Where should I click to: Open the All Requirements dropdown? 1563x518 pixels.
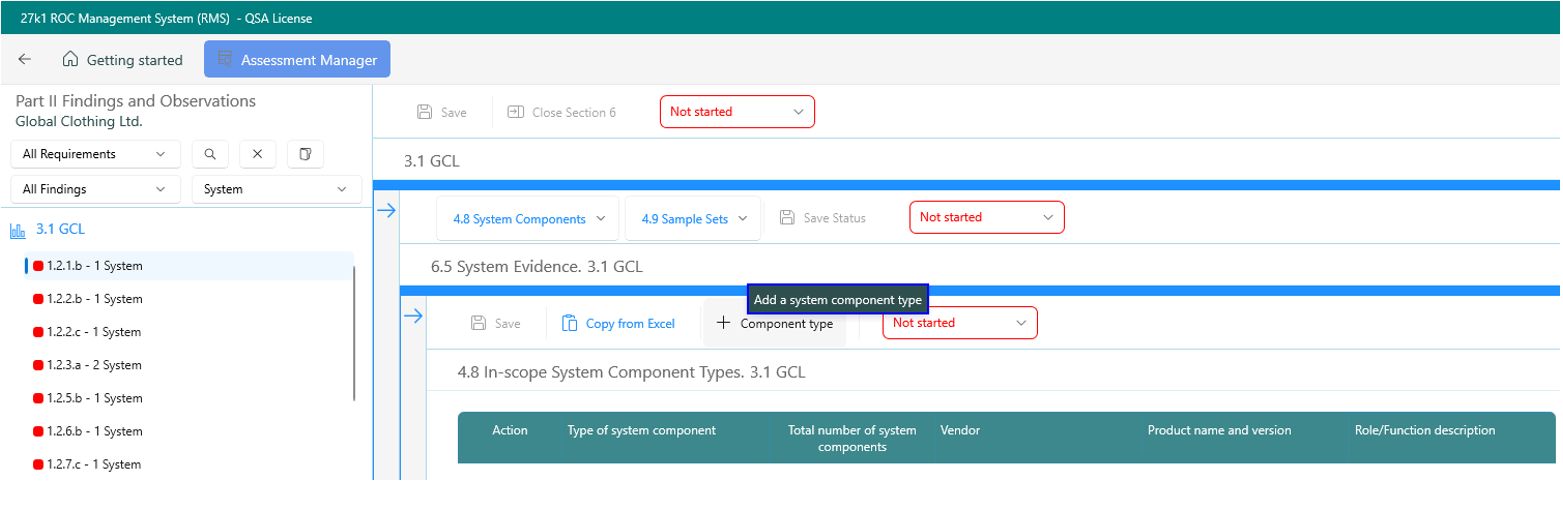click(x=95, y=154)
